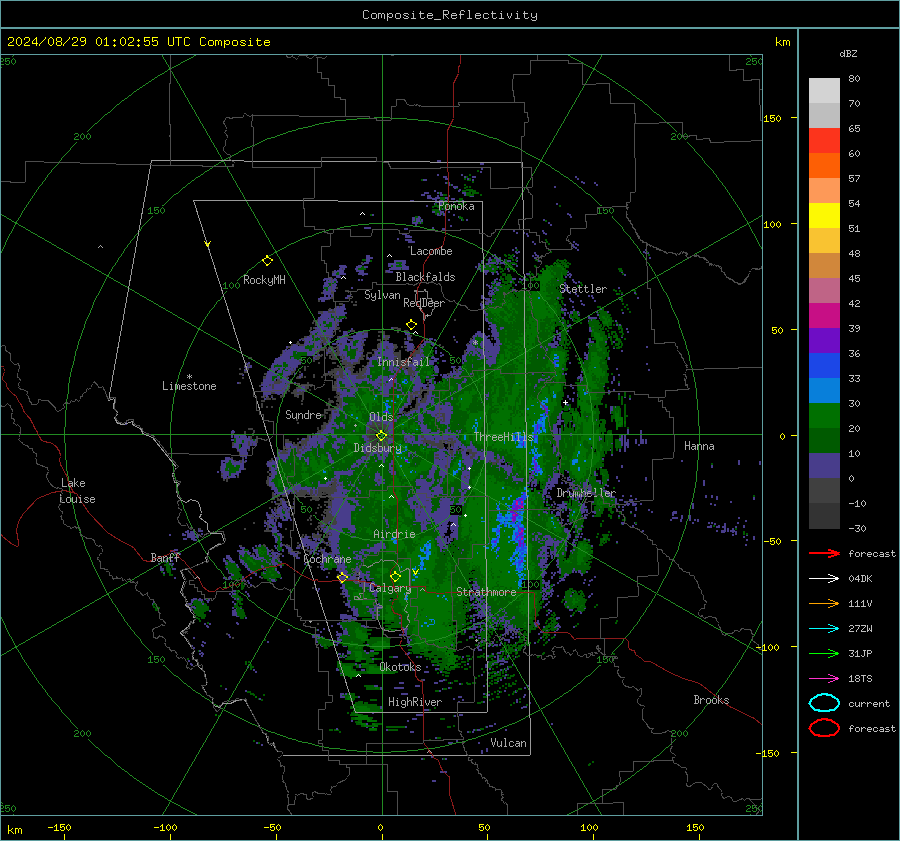Click the red 'forecast' ellipse legend icon

click(x=824, y=728)
